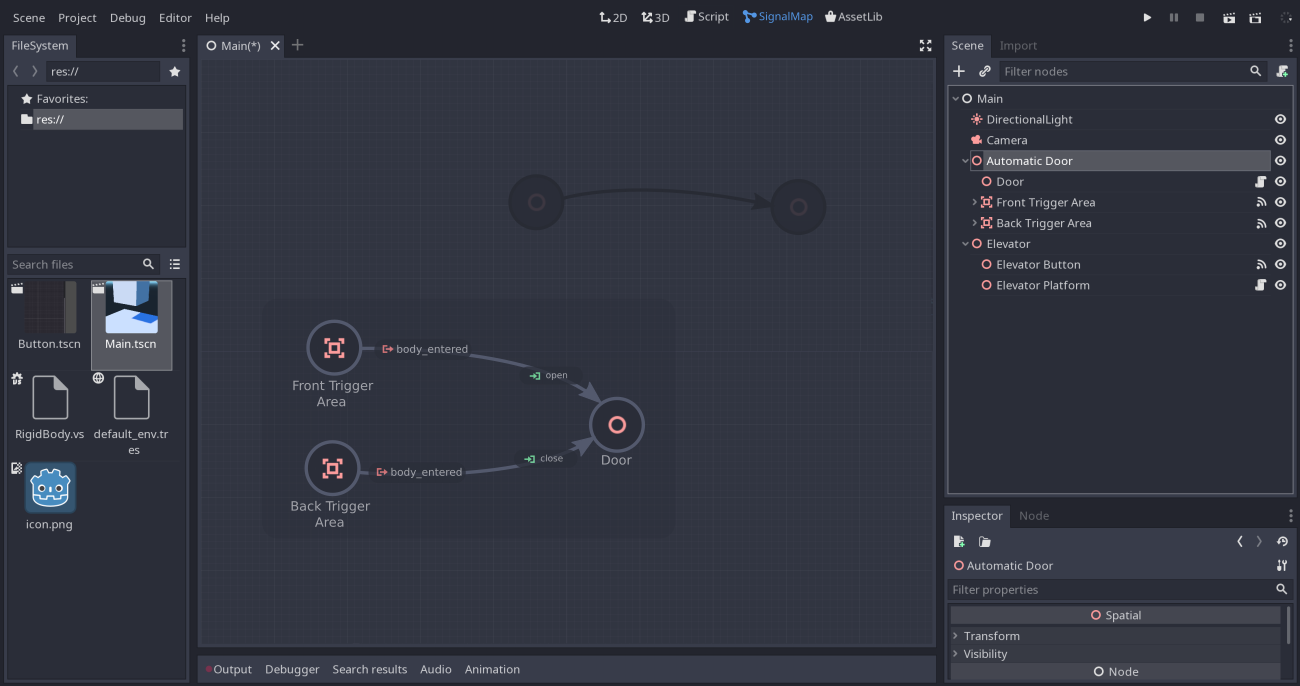Add a new node with the plus icon

958,71
